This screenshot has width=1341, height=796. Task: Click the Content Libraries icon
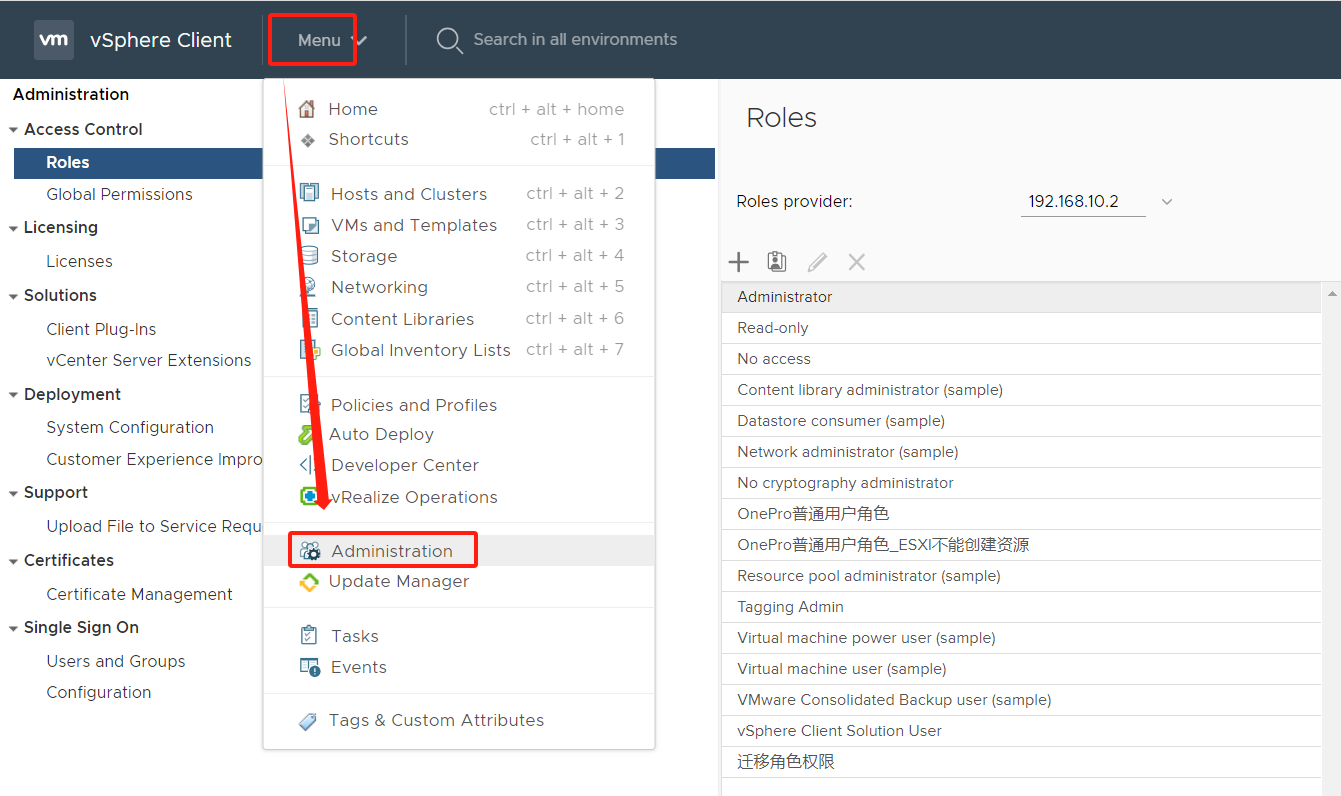pos(310,318)
